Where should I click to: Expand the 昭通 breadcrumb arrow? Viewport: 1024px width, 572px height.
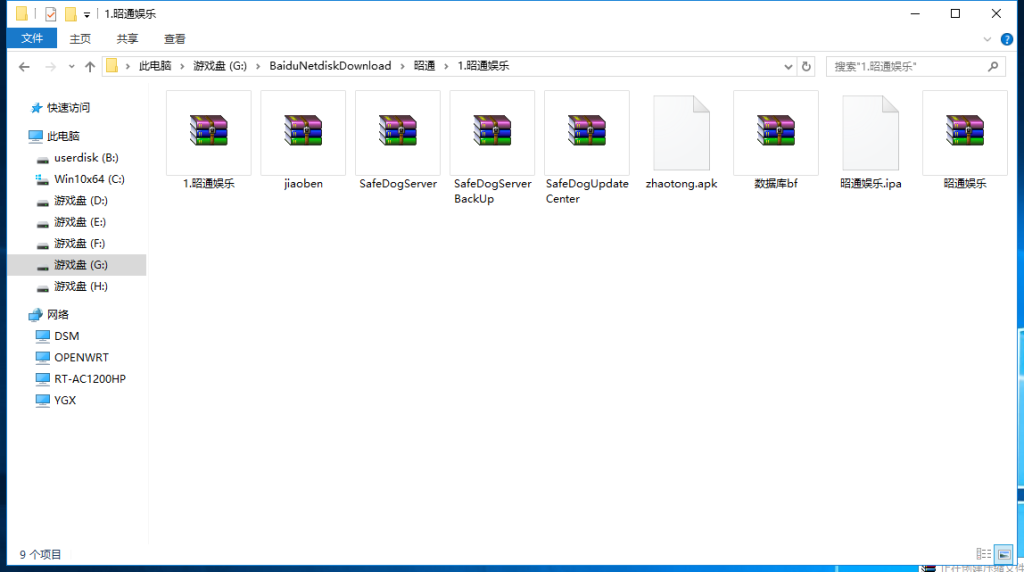(x=446, y=67)
